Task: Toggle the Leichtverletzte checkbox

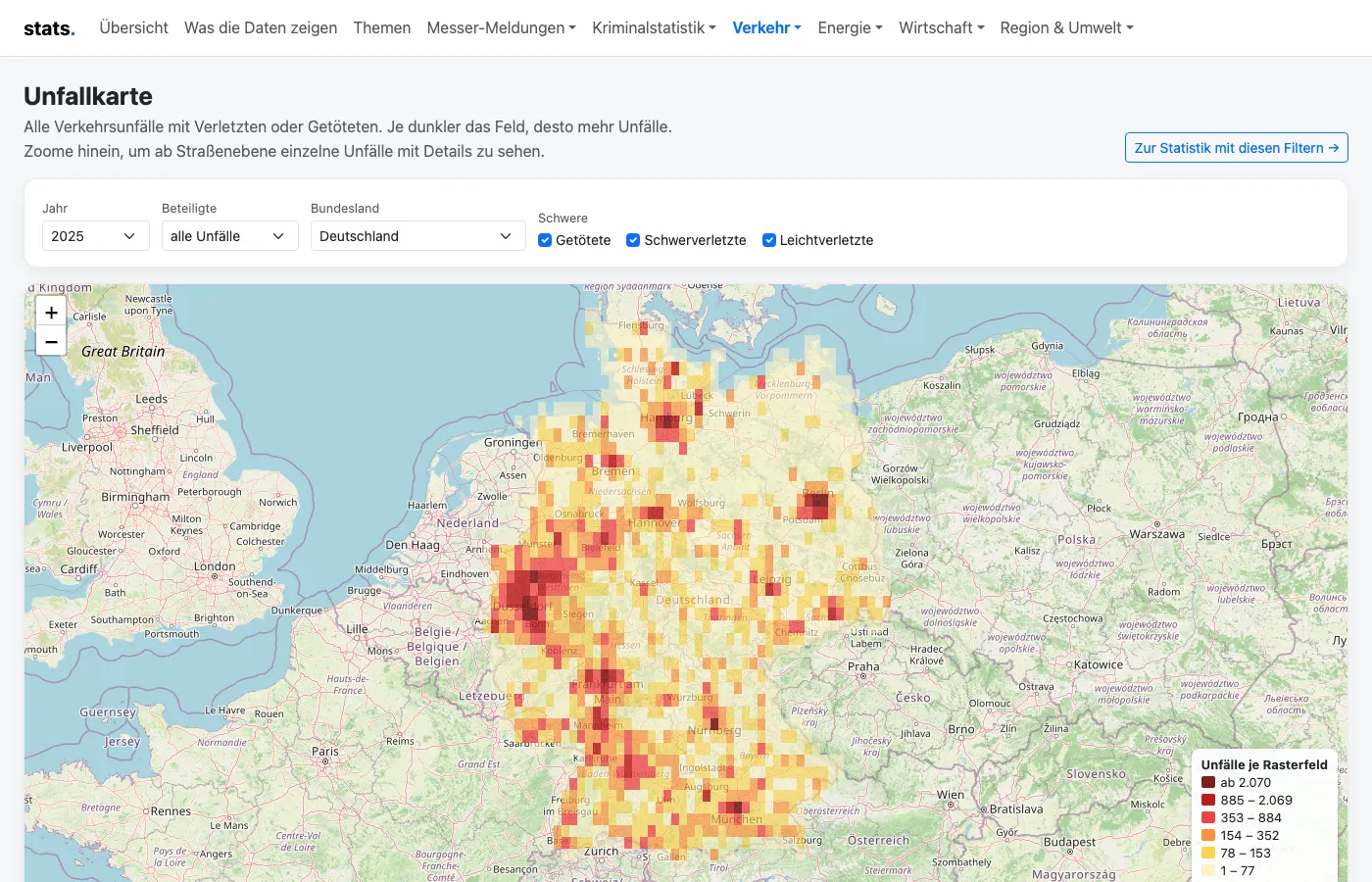Action: [x=769, y=240]
